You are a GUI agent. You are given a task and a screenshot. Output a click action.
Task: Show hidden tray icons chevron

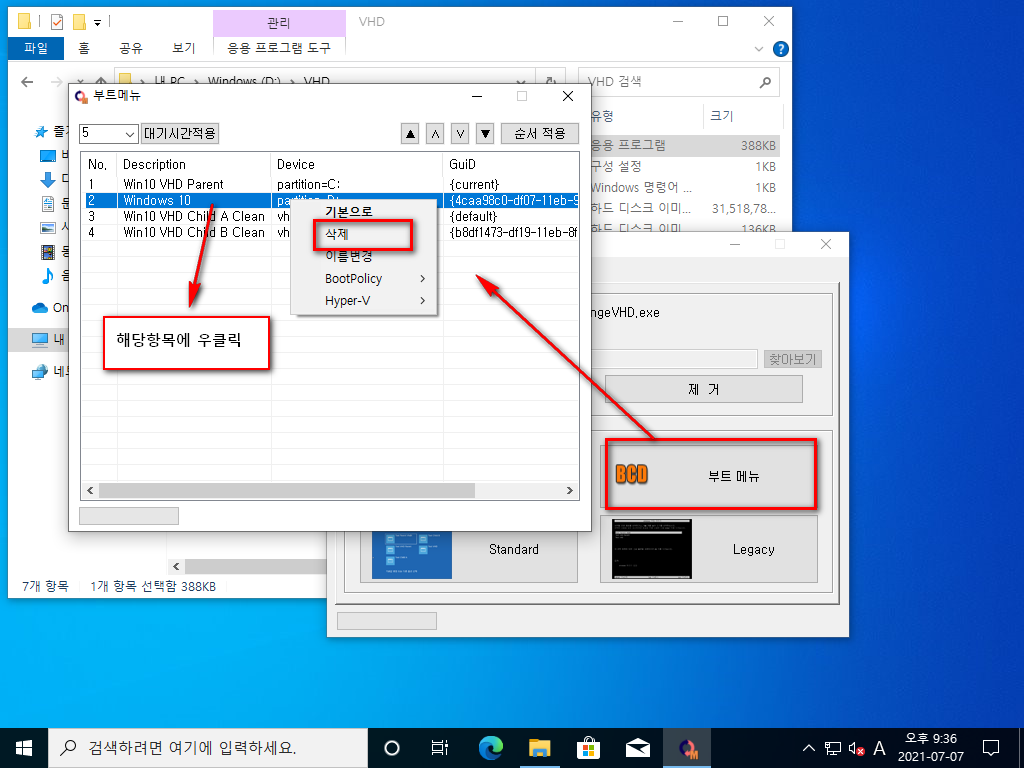(808, 748)
